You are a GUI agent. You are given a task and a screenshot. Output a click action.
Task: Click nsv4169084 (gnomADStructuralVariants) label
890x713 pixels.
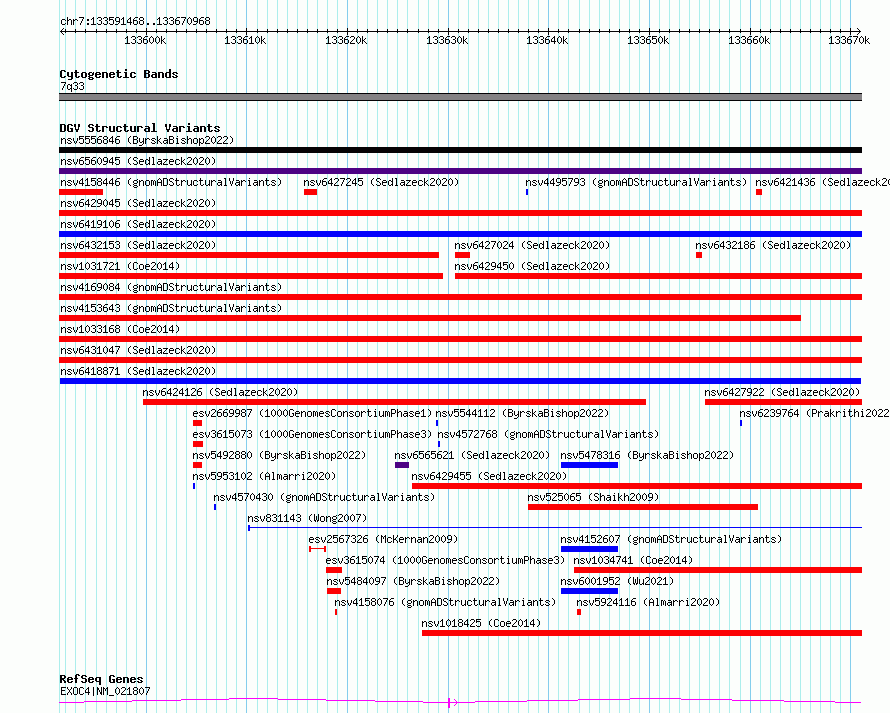(x=171, y=287)
